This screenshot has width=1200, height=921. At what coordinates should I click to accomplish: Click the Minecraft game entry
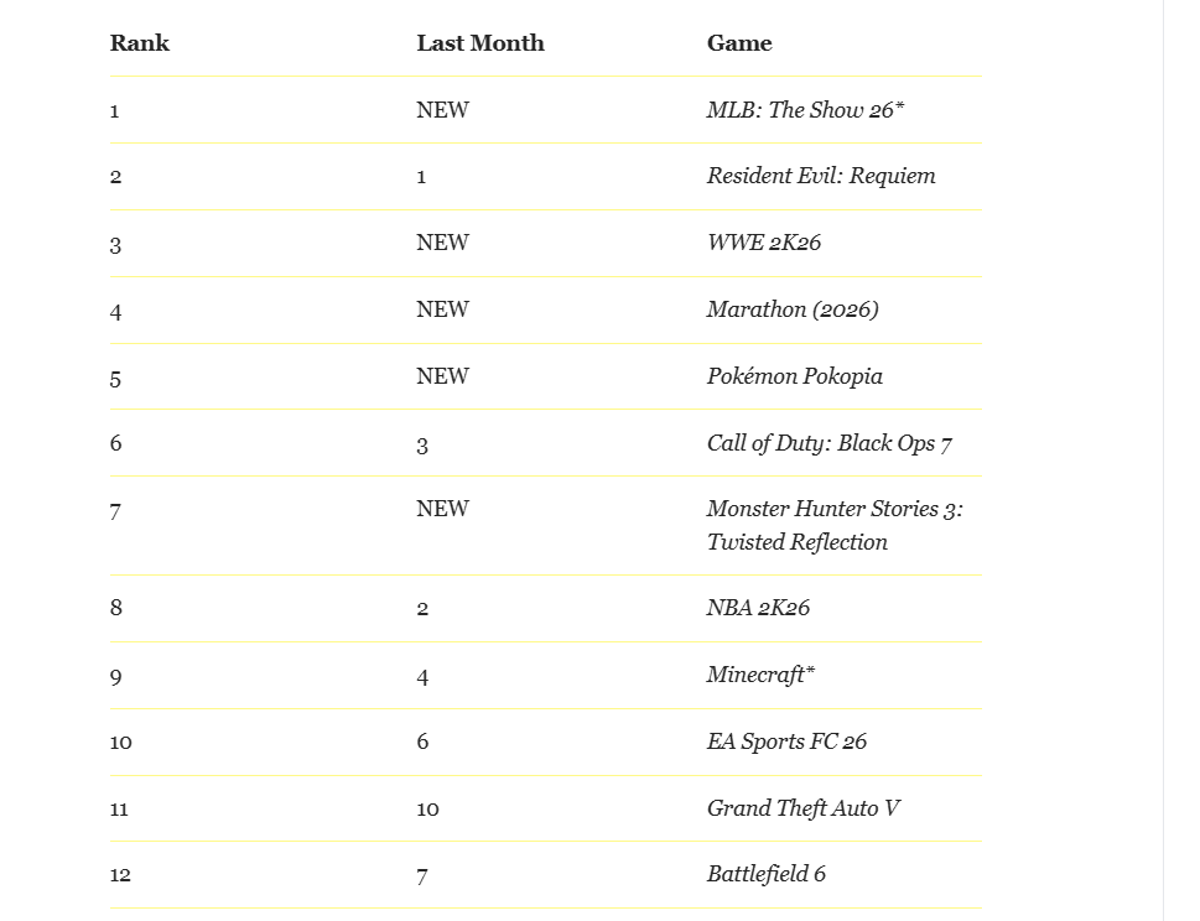[x=760, y=675]
